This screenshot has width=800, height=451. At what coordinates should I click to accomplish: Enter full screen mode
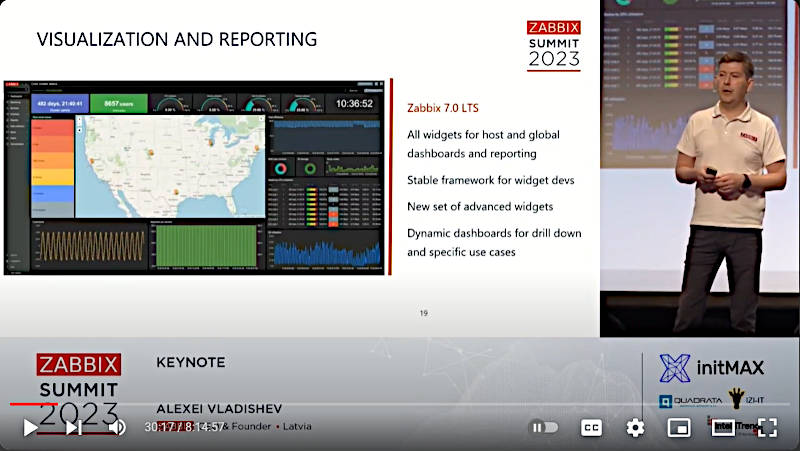coord(767,428)
